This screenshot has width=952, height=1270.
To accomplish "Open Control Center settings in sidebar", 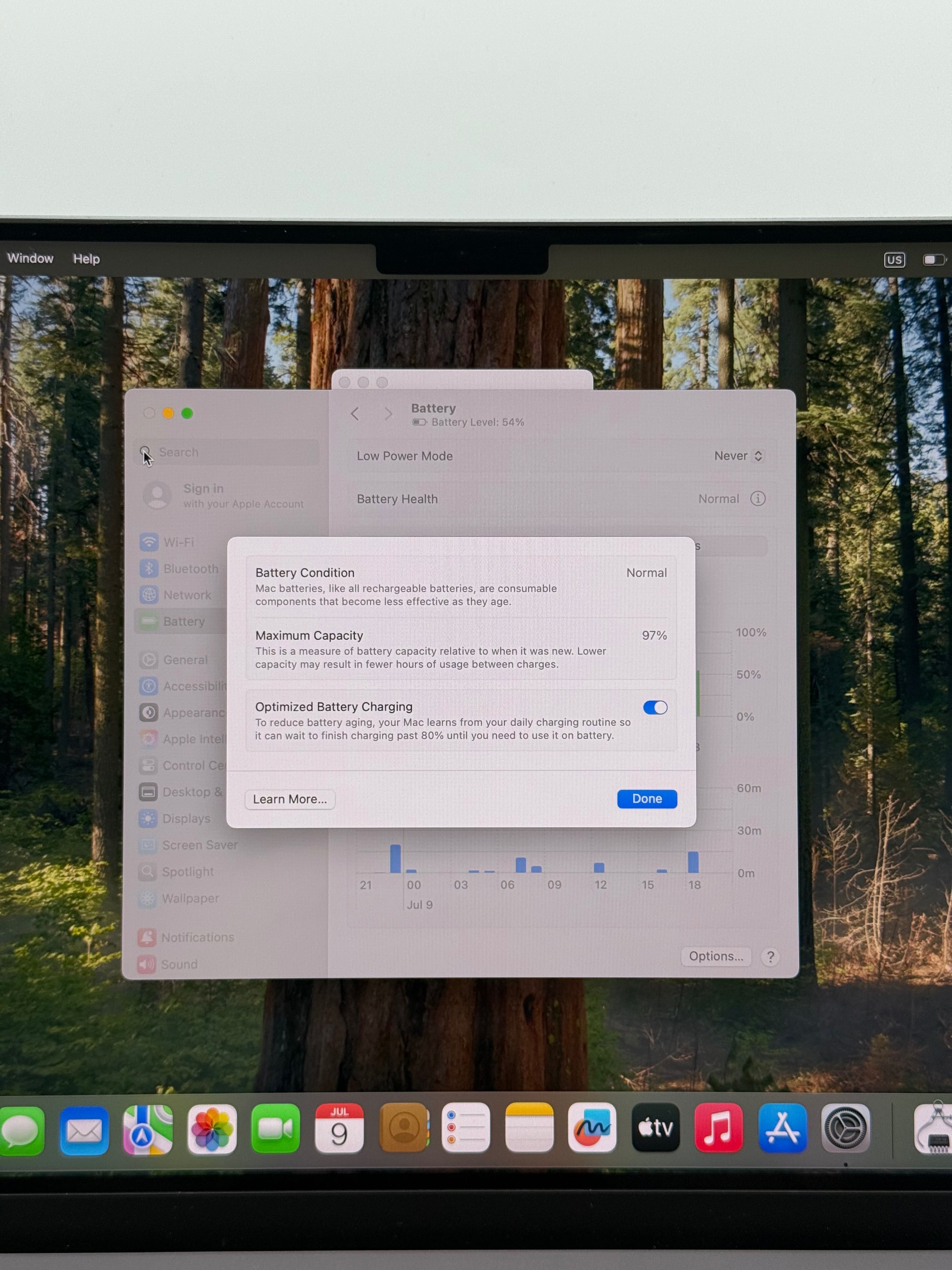I will click(182, 765).
